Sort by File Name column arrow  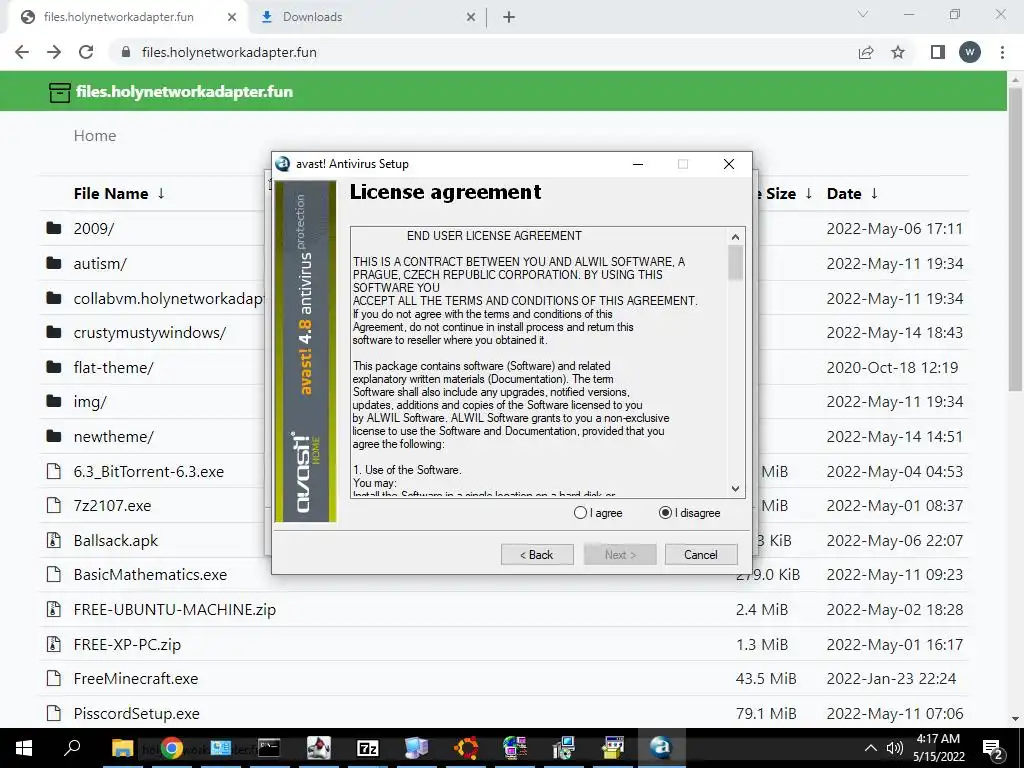coord(161,193)
